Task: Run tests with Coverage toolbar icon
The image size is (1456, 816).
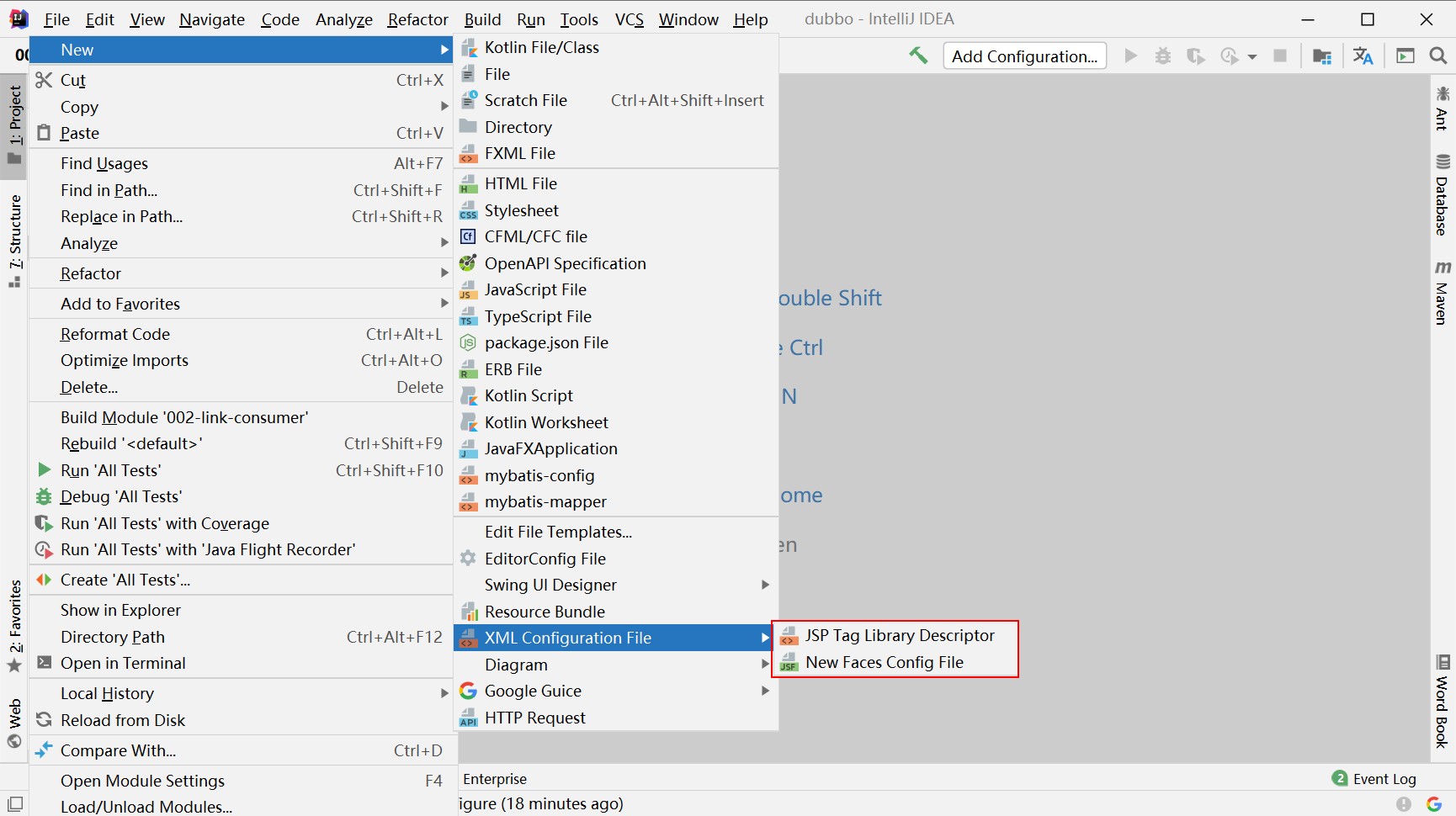Action: [x=1196, y=56]
